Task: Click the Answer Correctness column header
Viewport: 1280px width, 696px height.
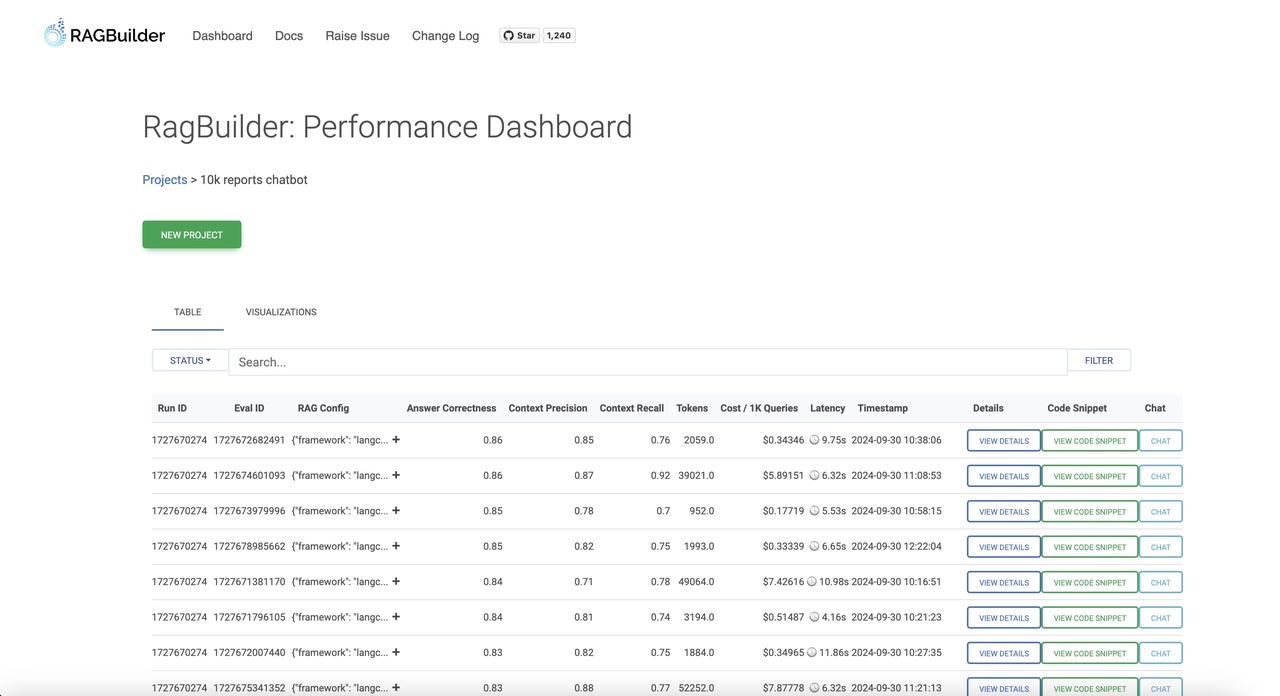Action: click(x=451, y=408)
